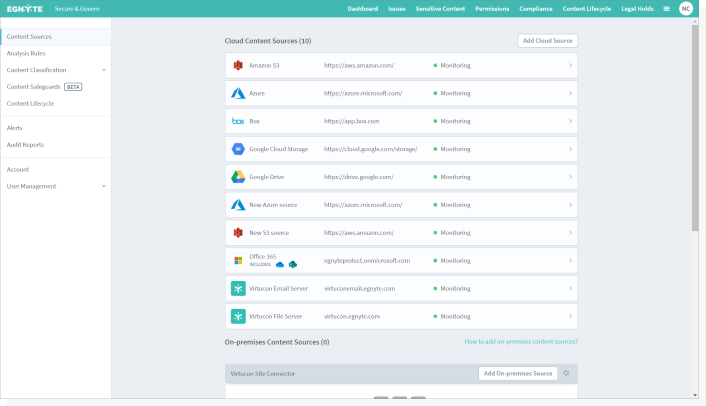Open the Legal Holds tab
The width and height of the screenshot is (706, 406).
[x=637, y=9]
